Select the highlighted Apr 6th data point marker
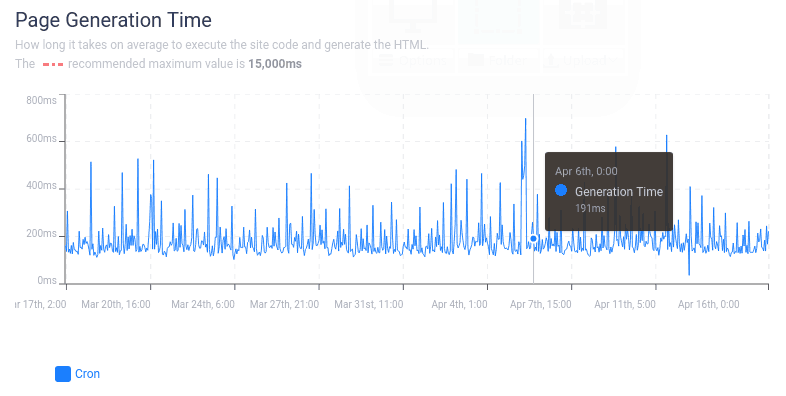The width and height of the screenshot is (786, 396). 533,239
